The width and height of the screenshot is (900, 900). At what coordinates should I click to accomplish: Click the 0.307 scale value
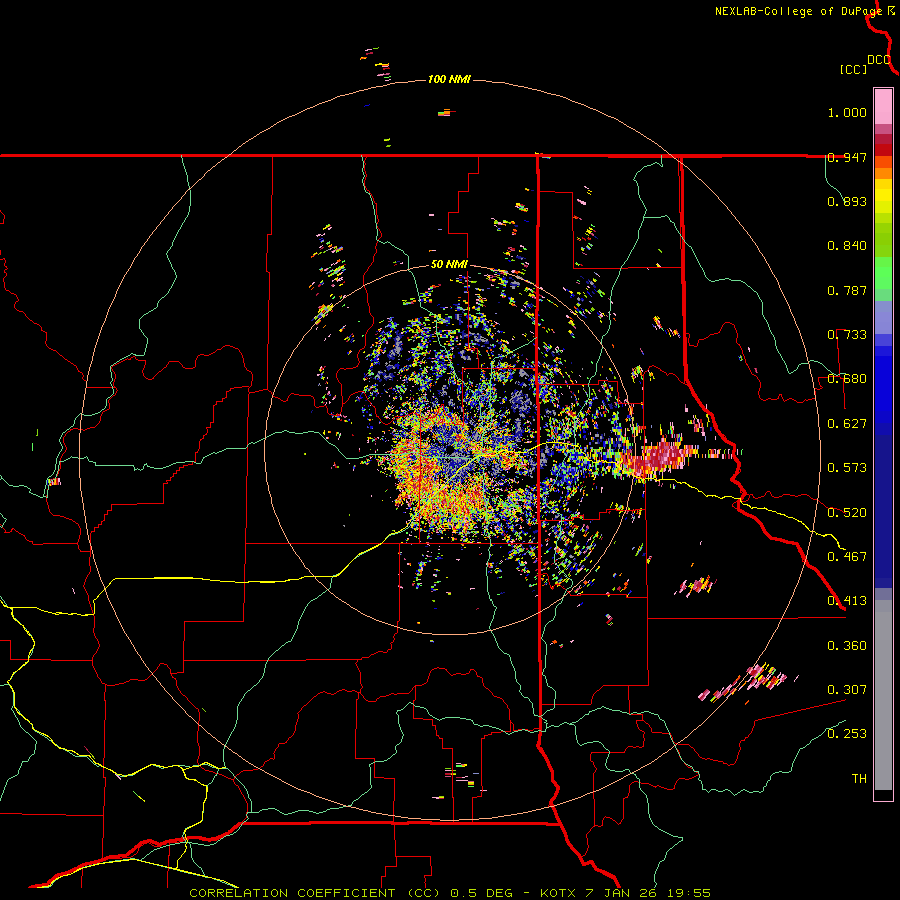(x=847, y=690)
